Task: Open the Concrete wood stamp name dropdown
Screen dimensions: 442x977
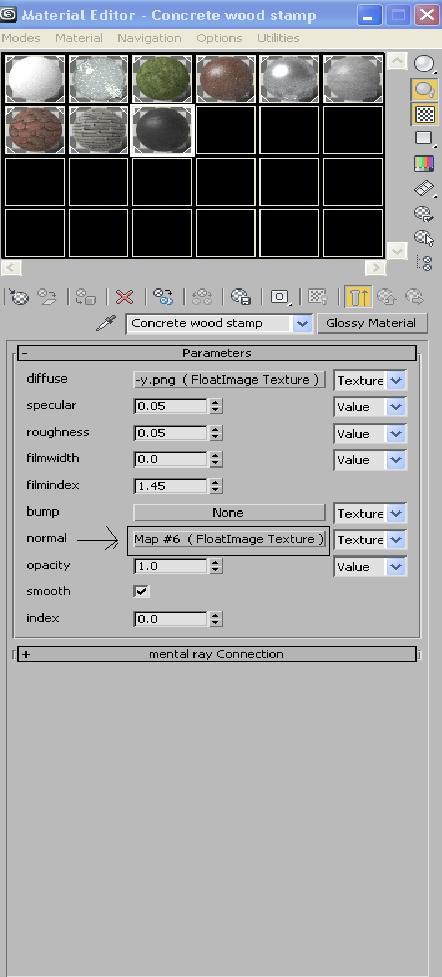Action: tap(302, 323)
